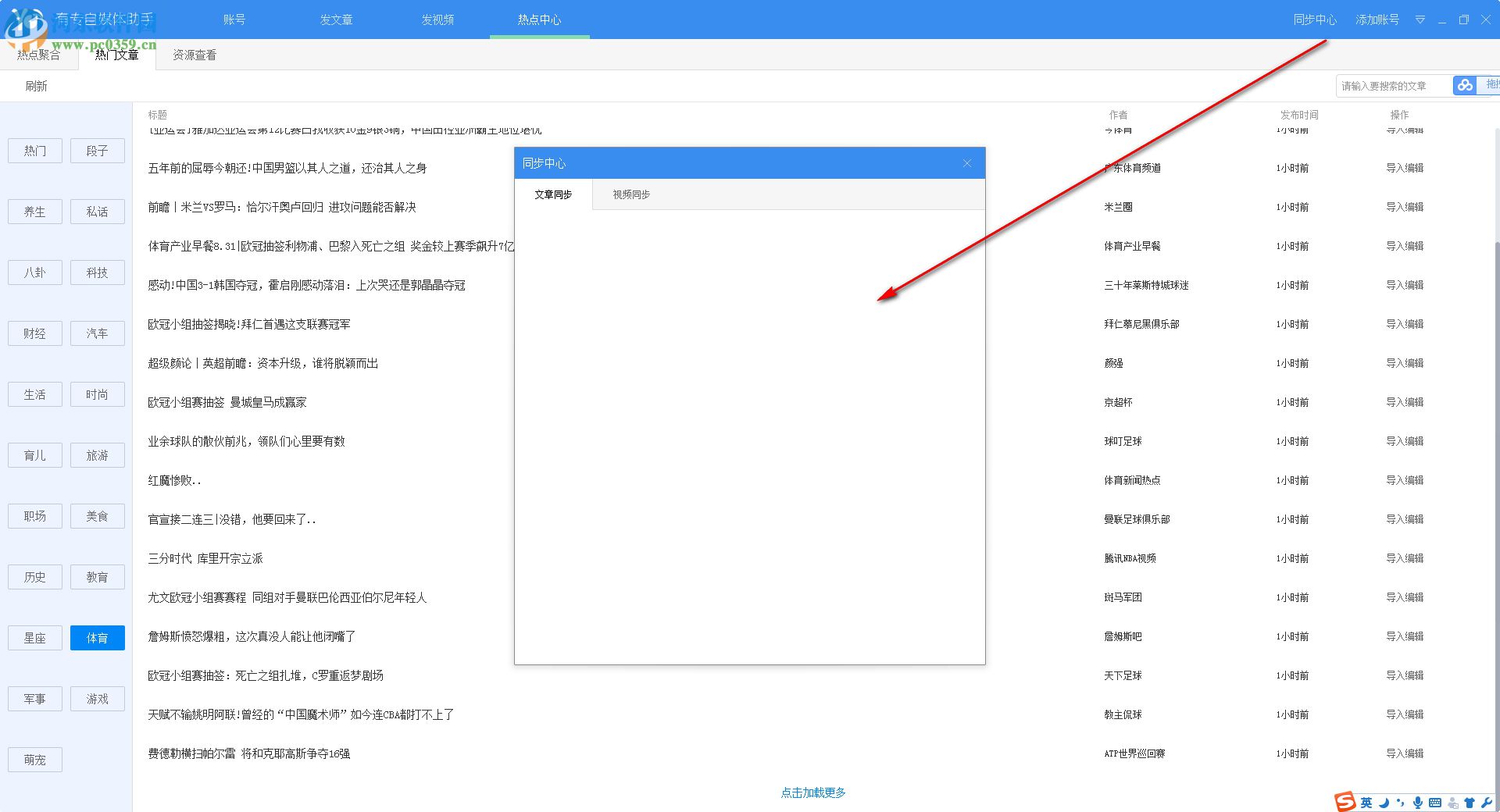The width and height of the screenshot is (1500, 812).
Task: Click 导入编辑 for 颜强 article
Action: [x=1405, y=363]
